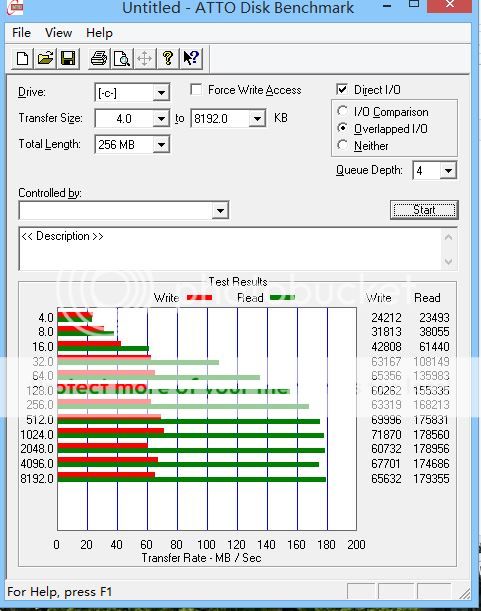Screen dimensions: 481x611
Task: Click the question mark About icon
Action: [x=168, y=59]
